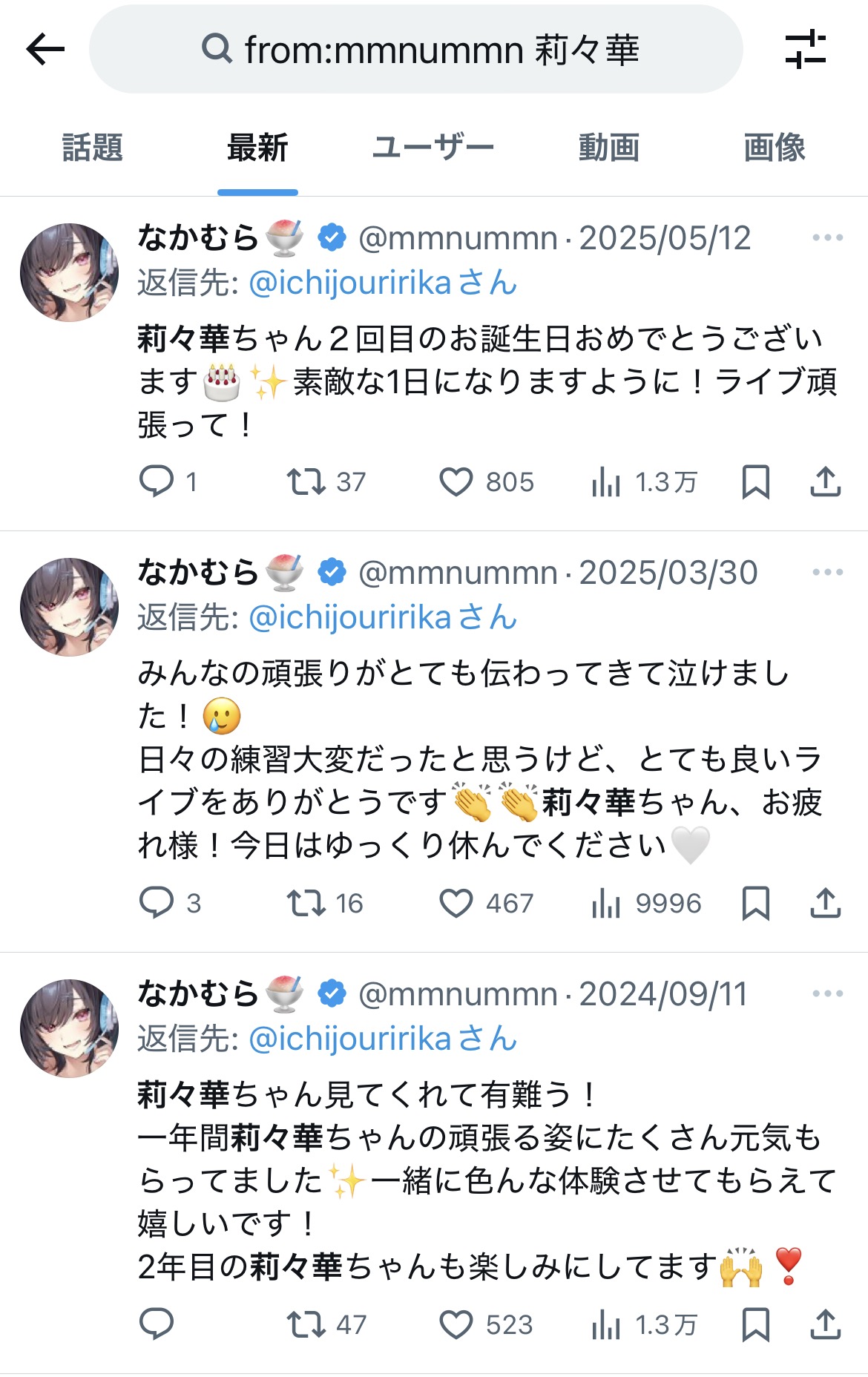Viewport: 868px width, 1377px height.
Task: Open the profile avatar of the 2025/03/30 tweet
Action: pyautogui.click(x=69, y=607)
